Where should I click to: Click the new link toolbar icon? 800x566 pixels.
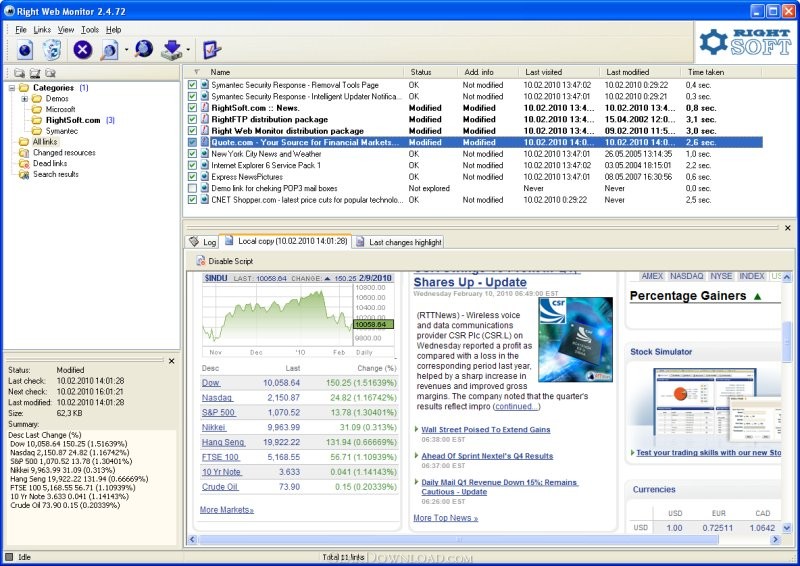coord(25,50)
